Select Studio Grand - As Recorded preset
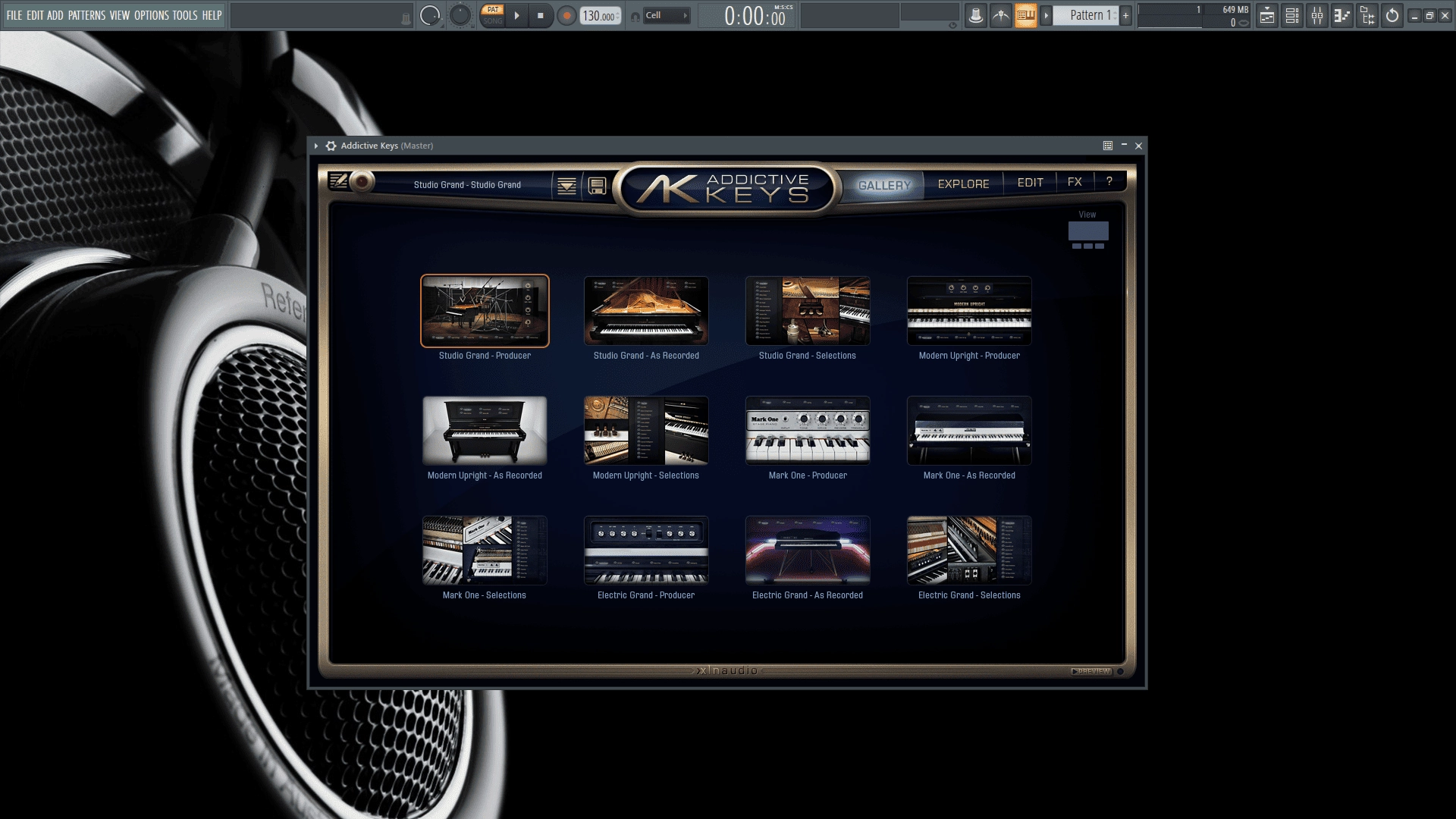The height and width of the screenshot is (819, 1456). [x=646, y=311]
